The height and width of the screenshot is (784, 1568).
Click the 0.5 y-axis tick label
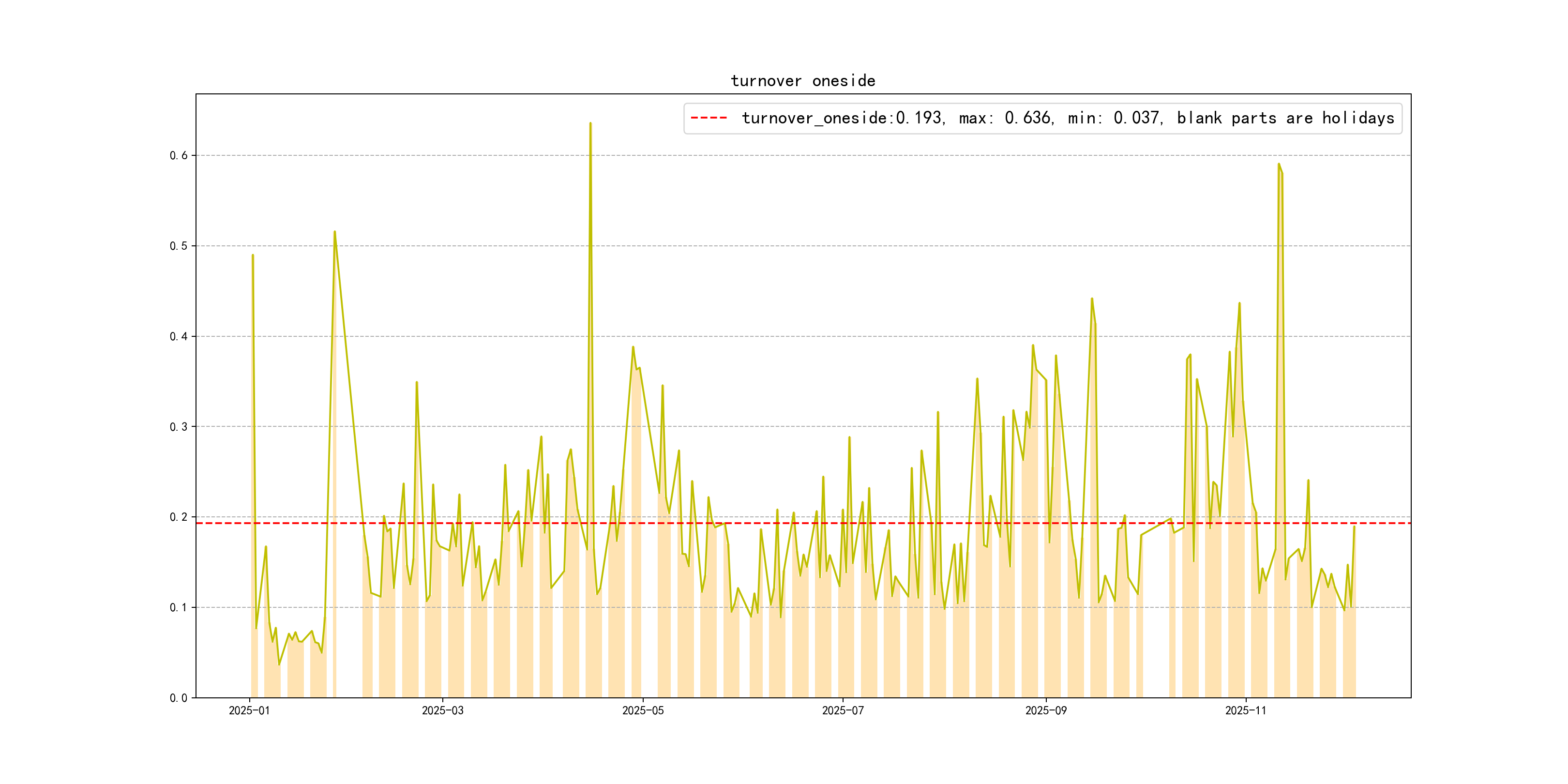(x=179, y=246)
